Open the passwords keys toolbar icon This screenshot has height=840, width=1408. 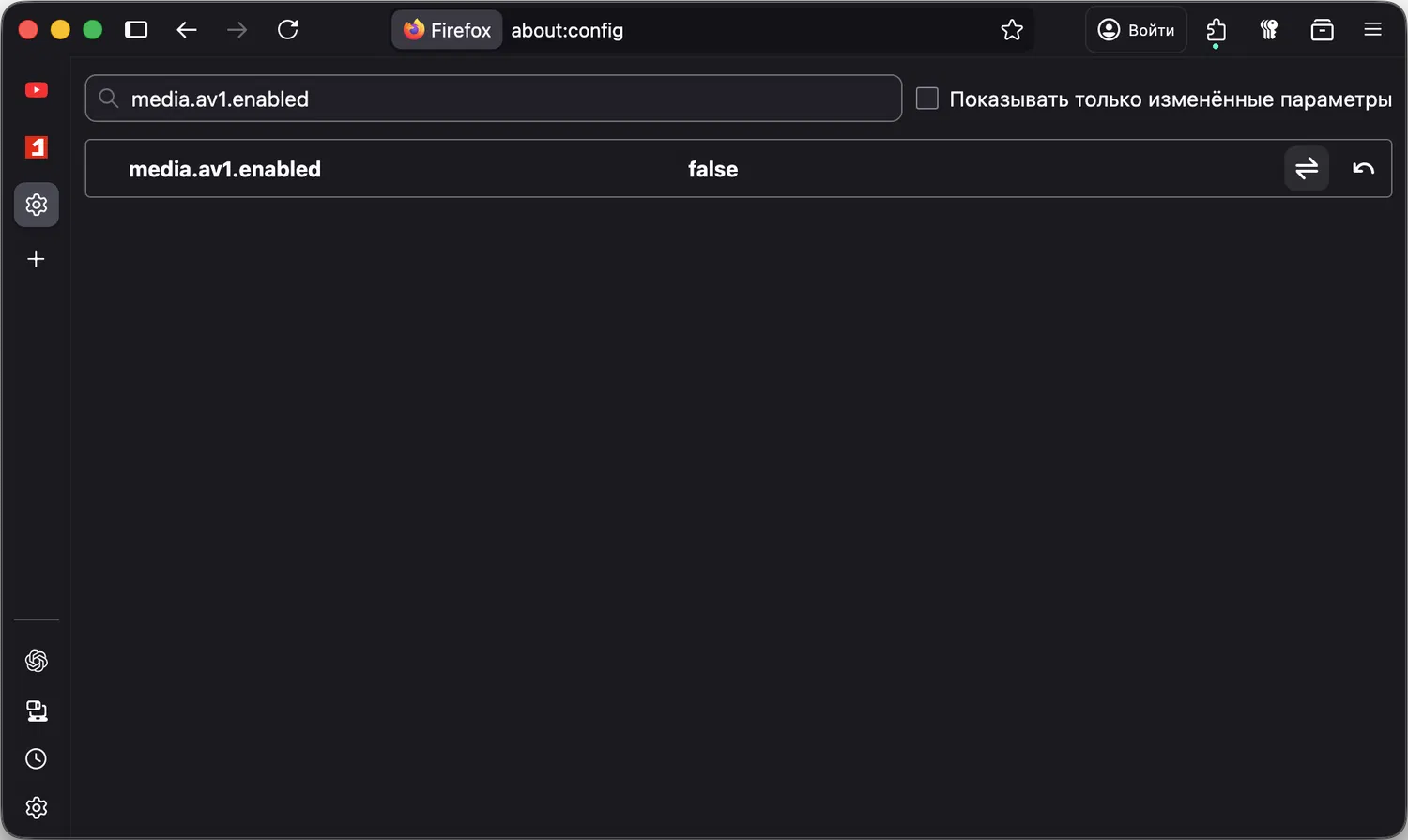point(1269,30)
